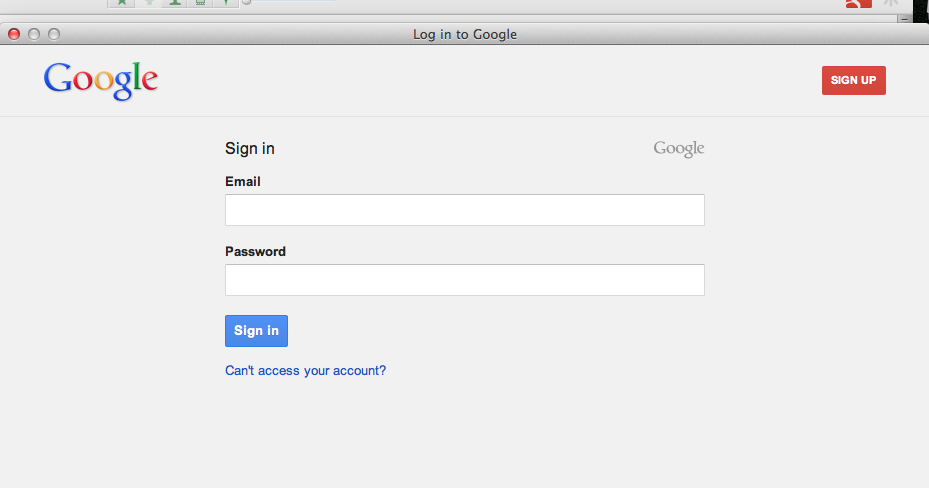
Task: Click the small minus button at right edge
Action: click(x=904, y=19)
